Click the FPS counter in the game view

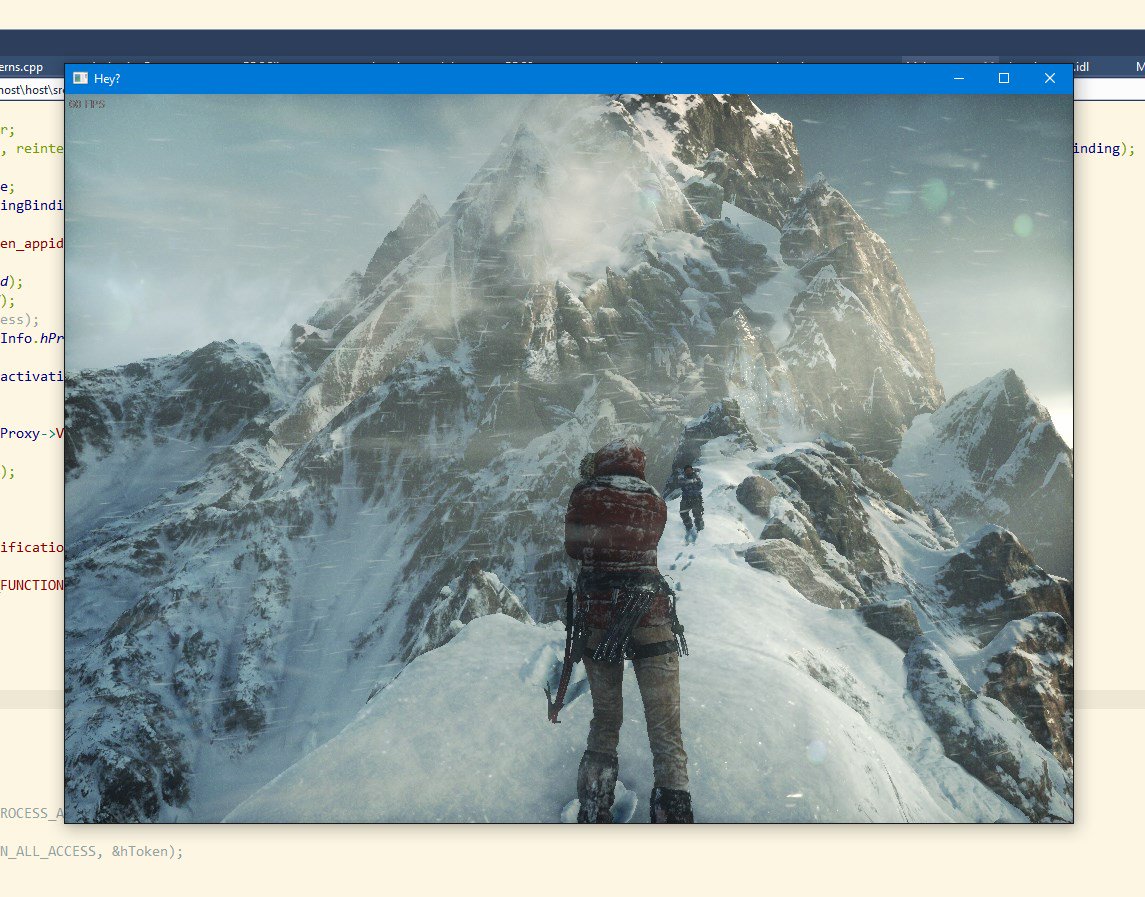(x=87, y=104)
